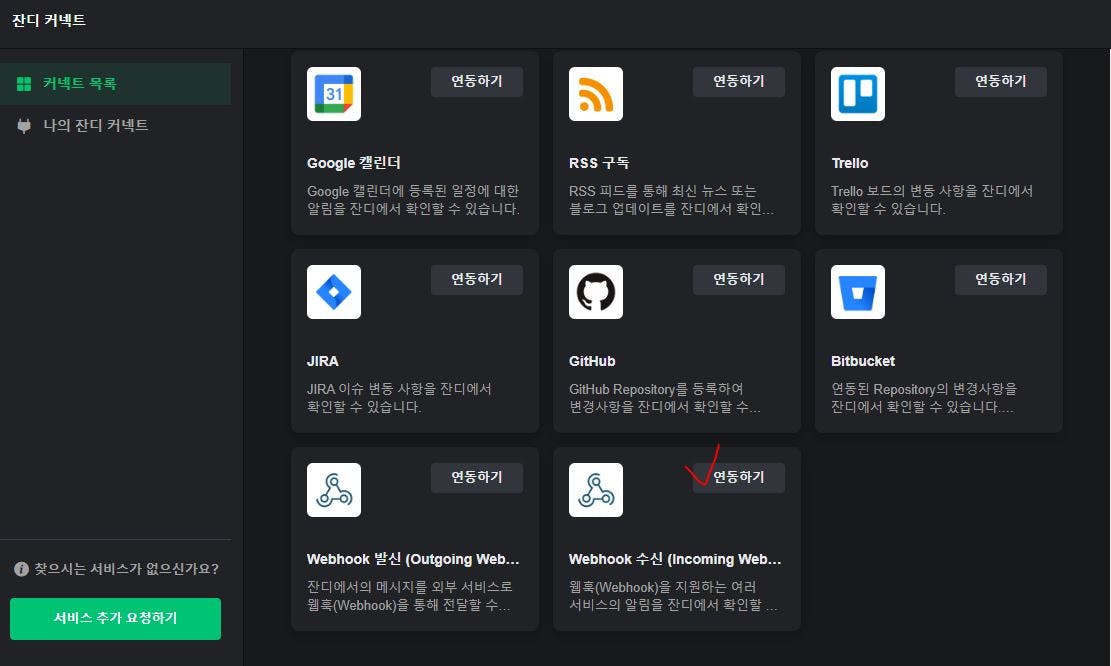Image resolution: width=1111 pixels, height=666 pixels.
Task: Click the plug icon beside 나의 잔디 커넥트
Action: (x=23, y=126)
